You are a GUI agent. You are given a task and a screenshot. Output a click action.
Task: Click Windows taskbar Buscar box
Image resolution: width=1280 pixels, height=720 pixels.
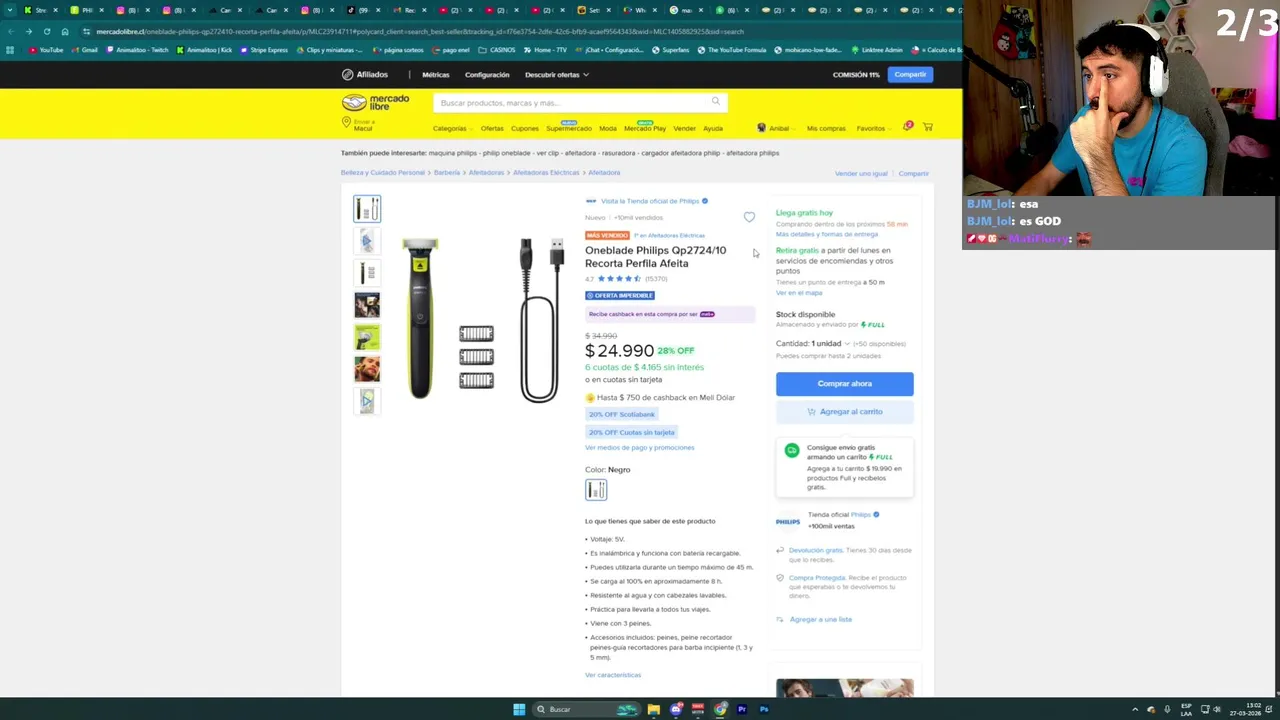click(x=586, y=709)
